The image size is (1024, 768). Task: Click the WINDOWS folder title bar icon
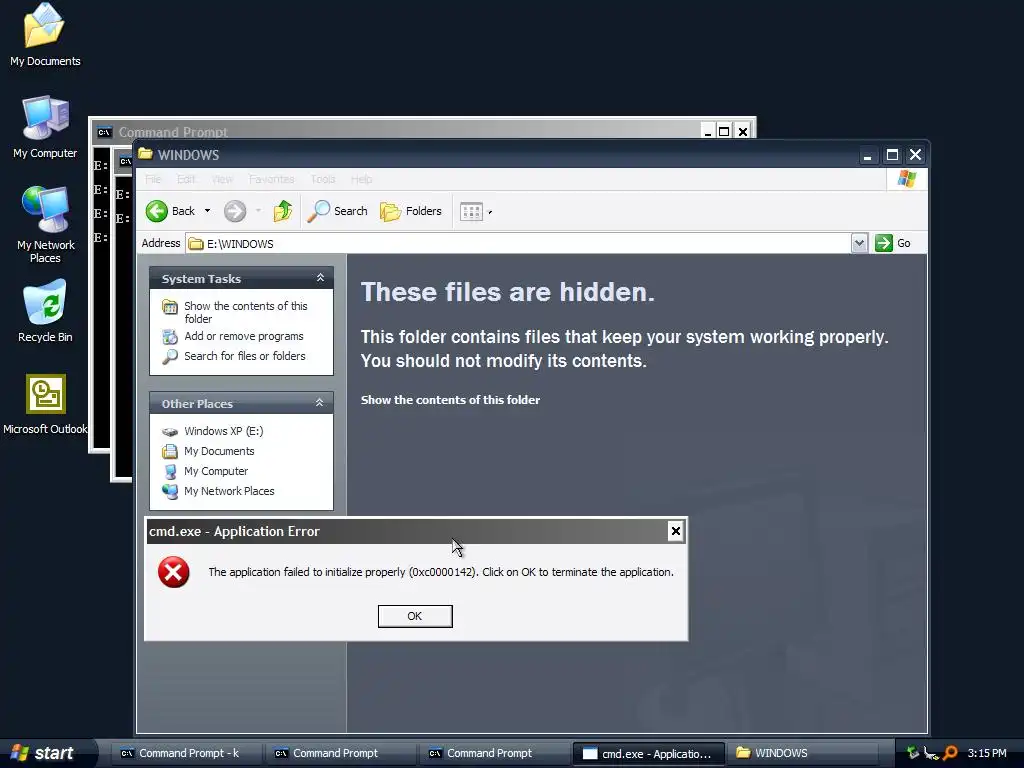[146, 154]
